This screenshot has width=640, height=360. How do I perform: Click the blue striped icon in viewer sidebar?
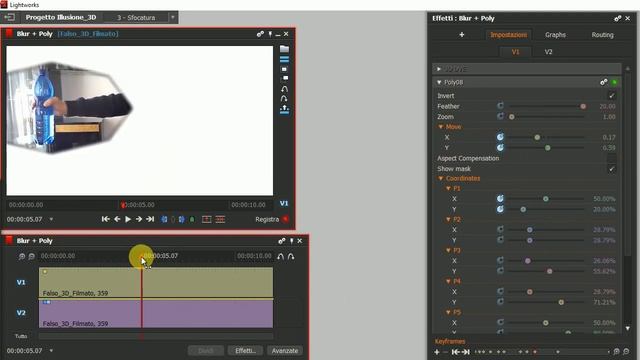click(284, 59)
